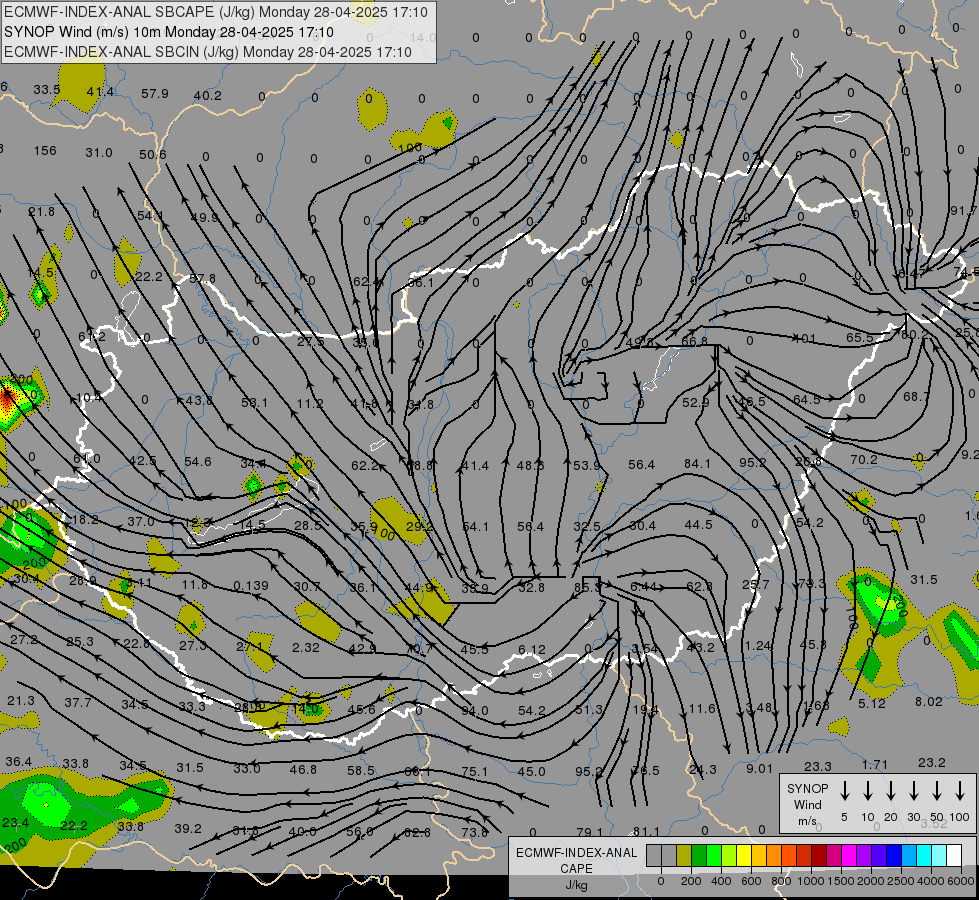Image resolution: width=979 pixels, height=900 pixels.
Task: Click the map value 46.8
Action: (x=303, y=769)
